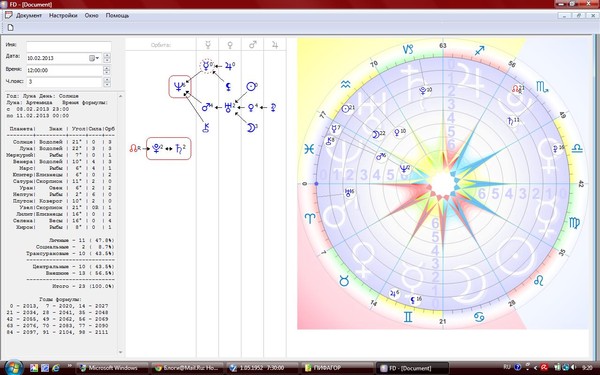The width and height of the screenshot is (600, 375).
Task: Decrease the time using the down spinner
Action: point(107,72)
